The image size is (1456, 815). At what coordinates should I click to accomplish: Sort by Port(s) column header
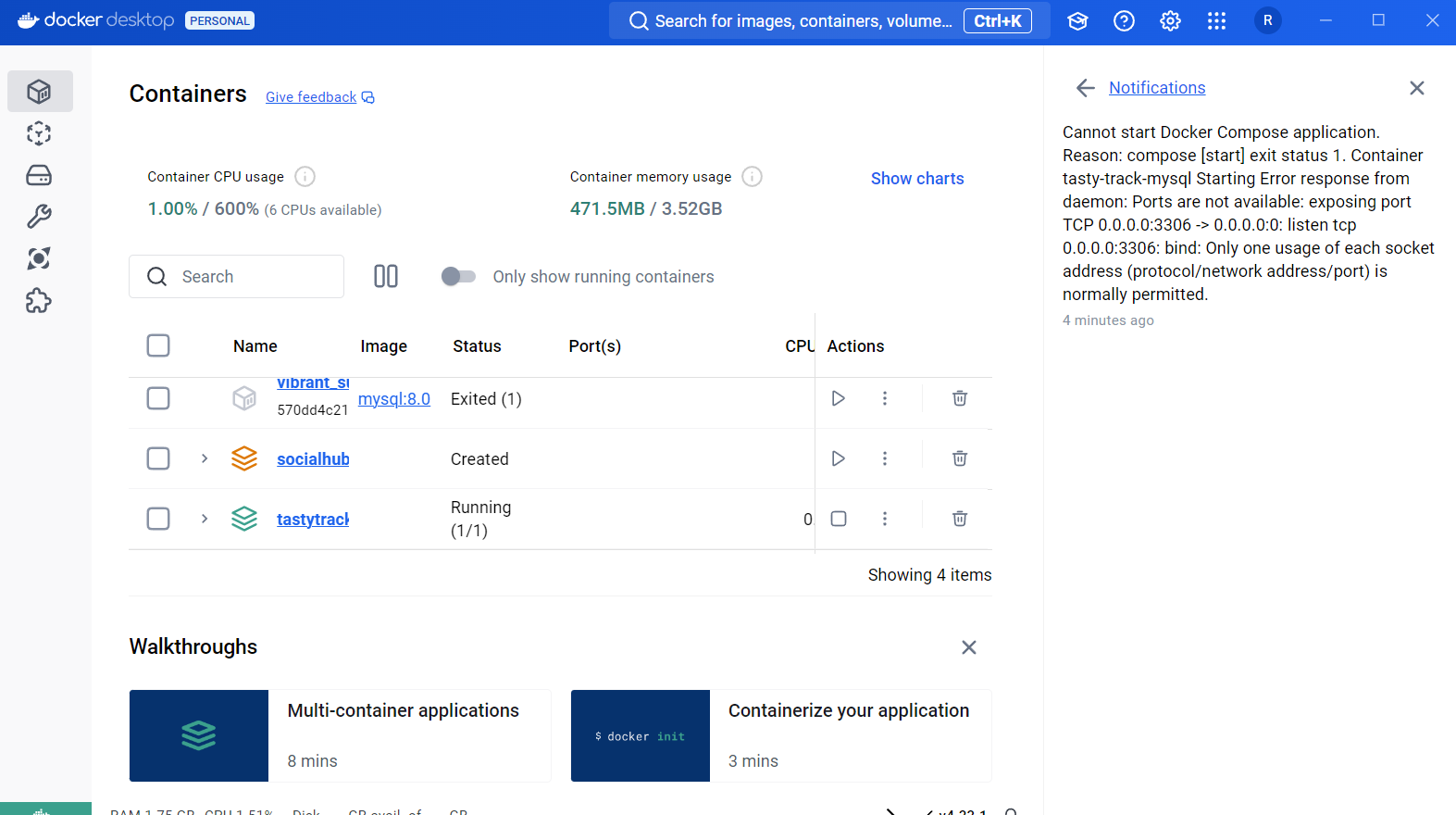[x=594, y=346]
